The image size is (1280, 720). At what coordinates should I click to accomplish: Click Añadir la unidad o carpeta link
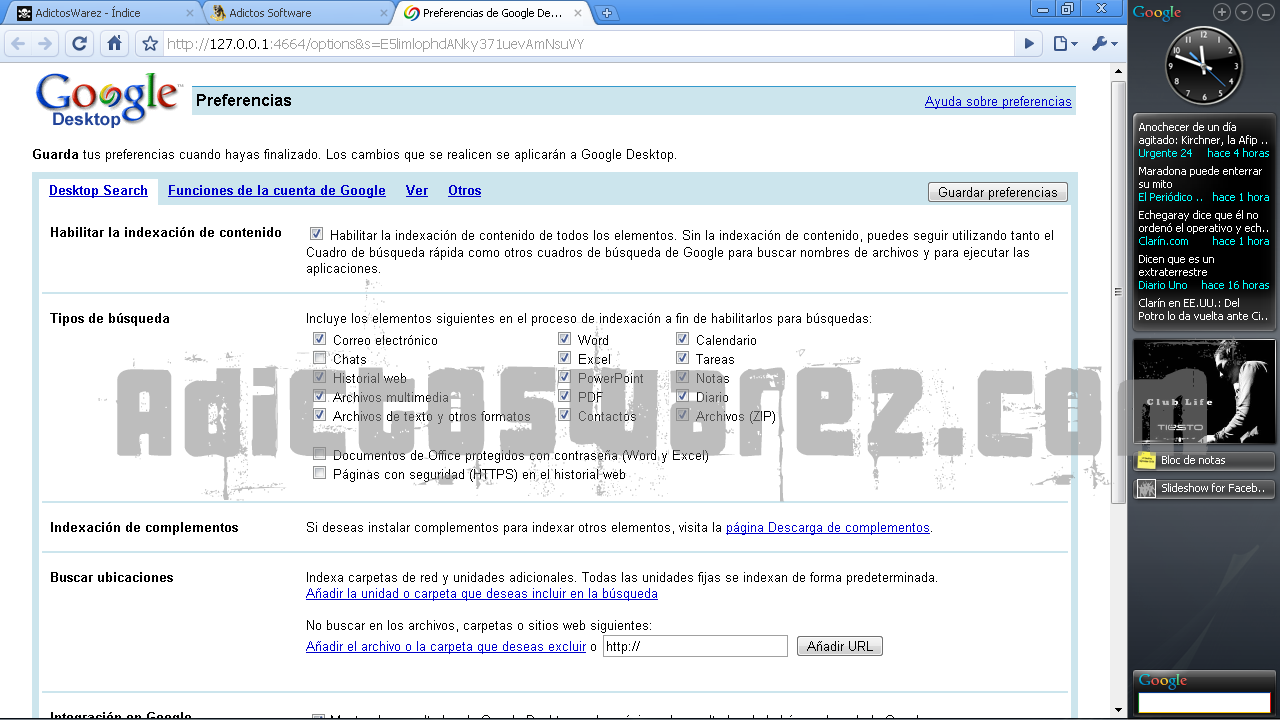482,593
